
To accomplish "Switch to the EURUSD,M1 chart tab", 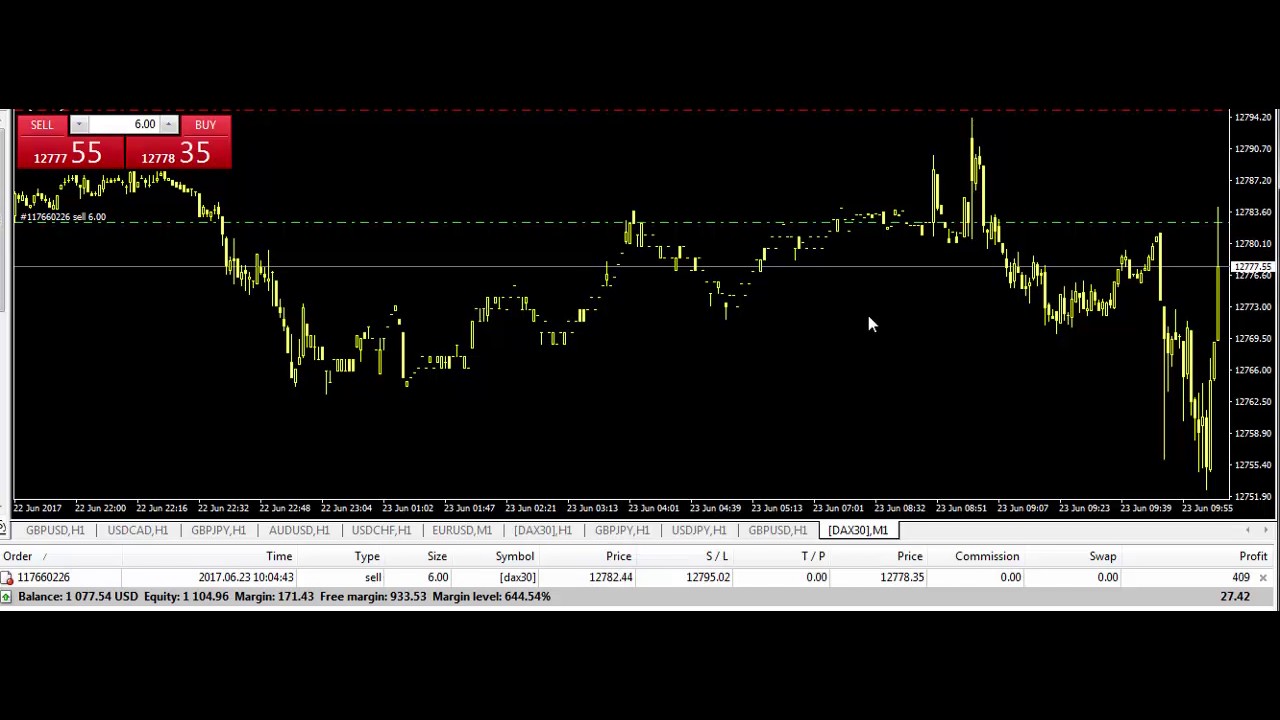I will coord(462,530).
